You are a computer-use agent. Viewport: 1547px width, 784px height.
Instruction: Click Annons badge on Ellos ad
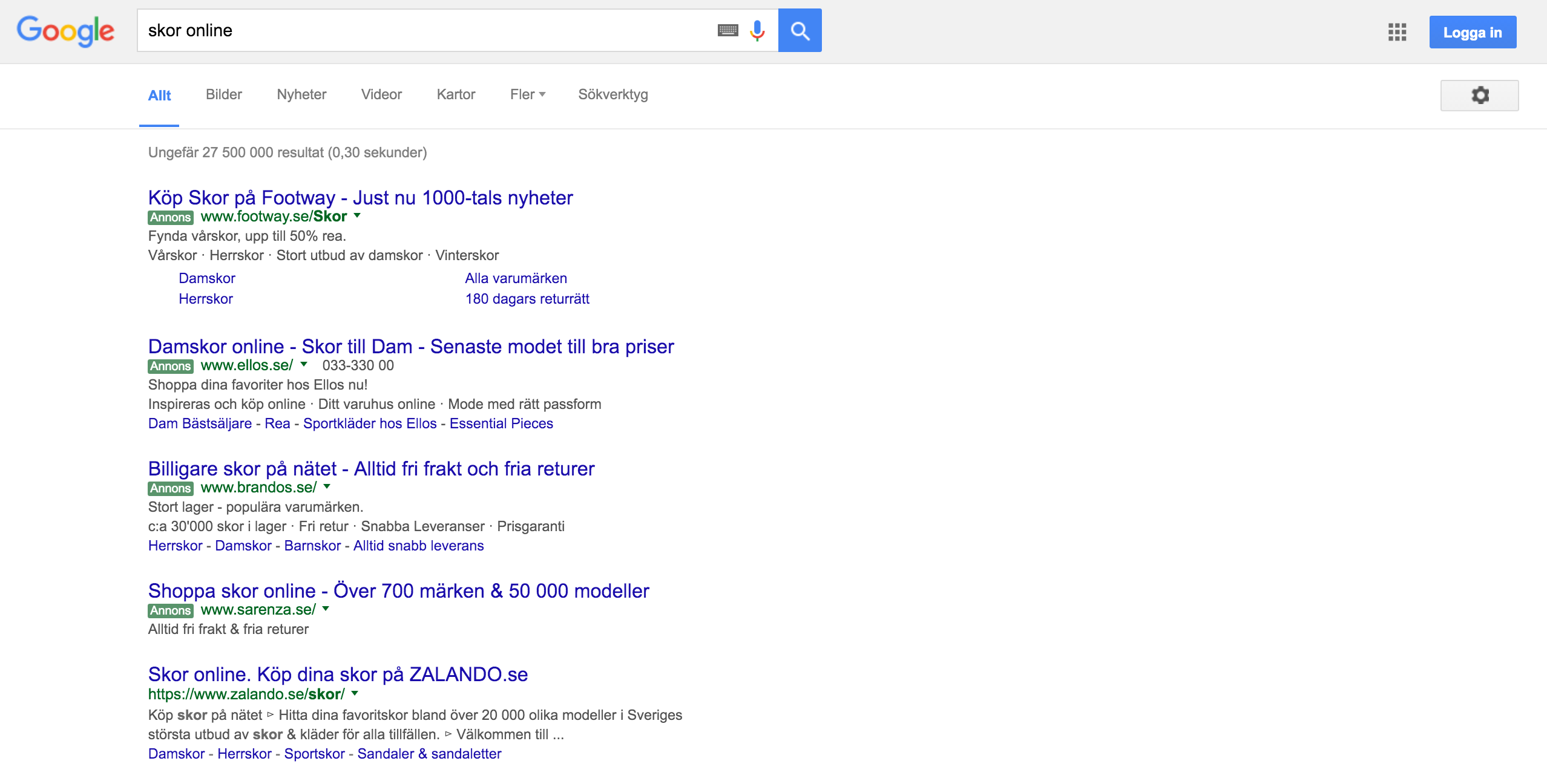[171, 366]
